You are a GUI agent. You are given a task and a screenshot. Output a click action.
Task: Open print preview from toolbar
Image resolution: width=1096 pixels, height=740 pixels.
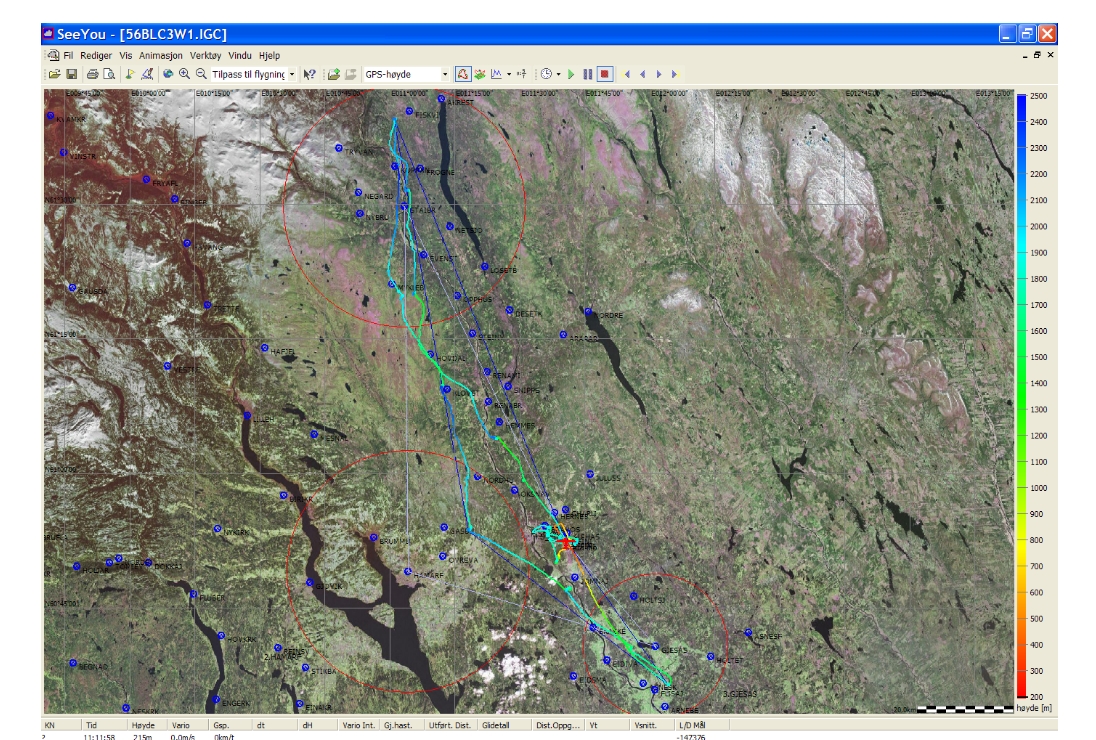tap(107, 74)
